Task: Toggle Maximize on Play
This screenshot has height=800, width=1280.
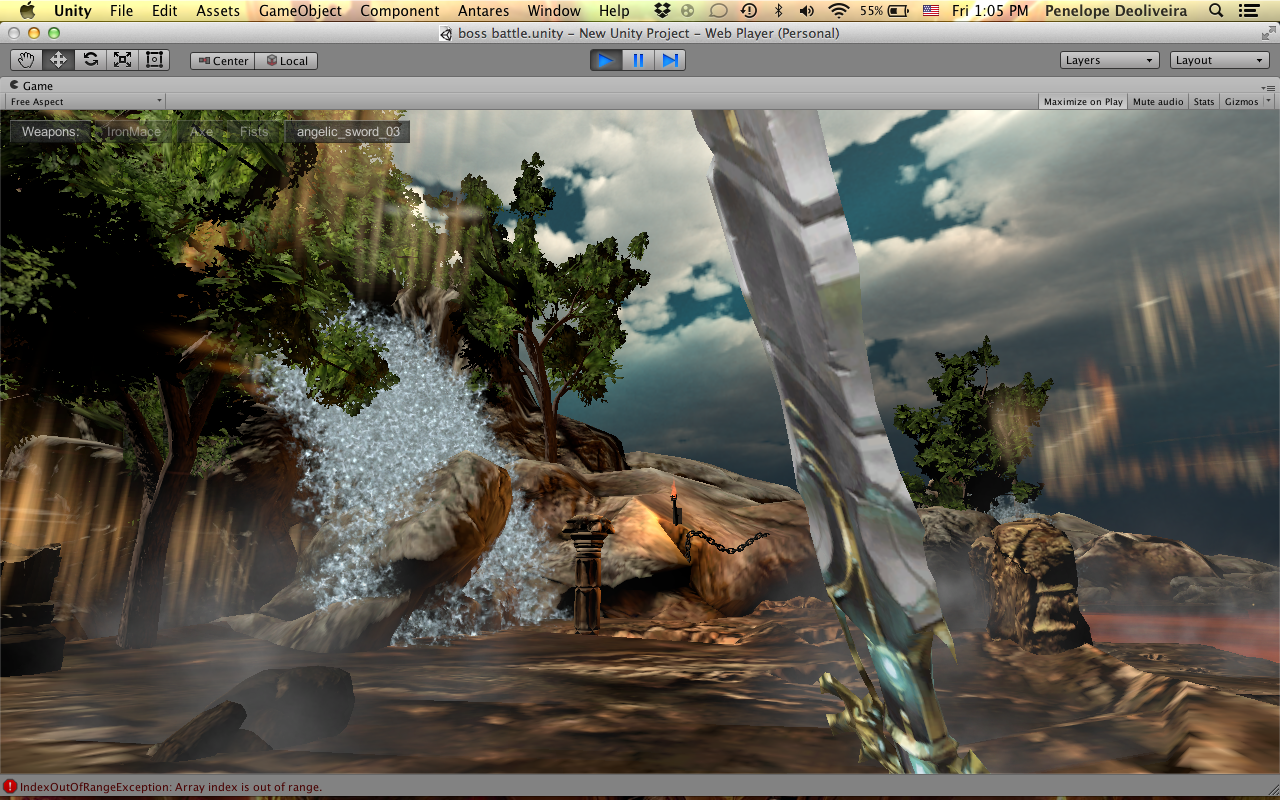Action: coord(1083,102)
